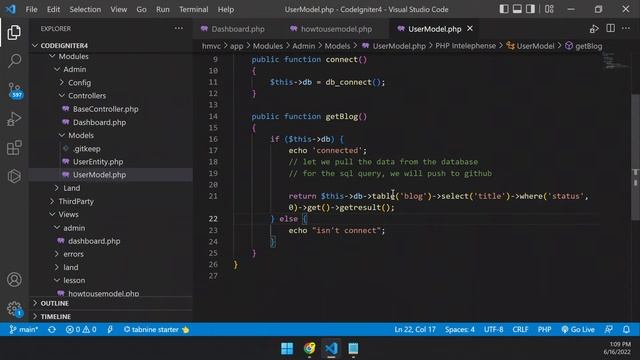Click the Synchronize Changes icon

coord(52,329)
